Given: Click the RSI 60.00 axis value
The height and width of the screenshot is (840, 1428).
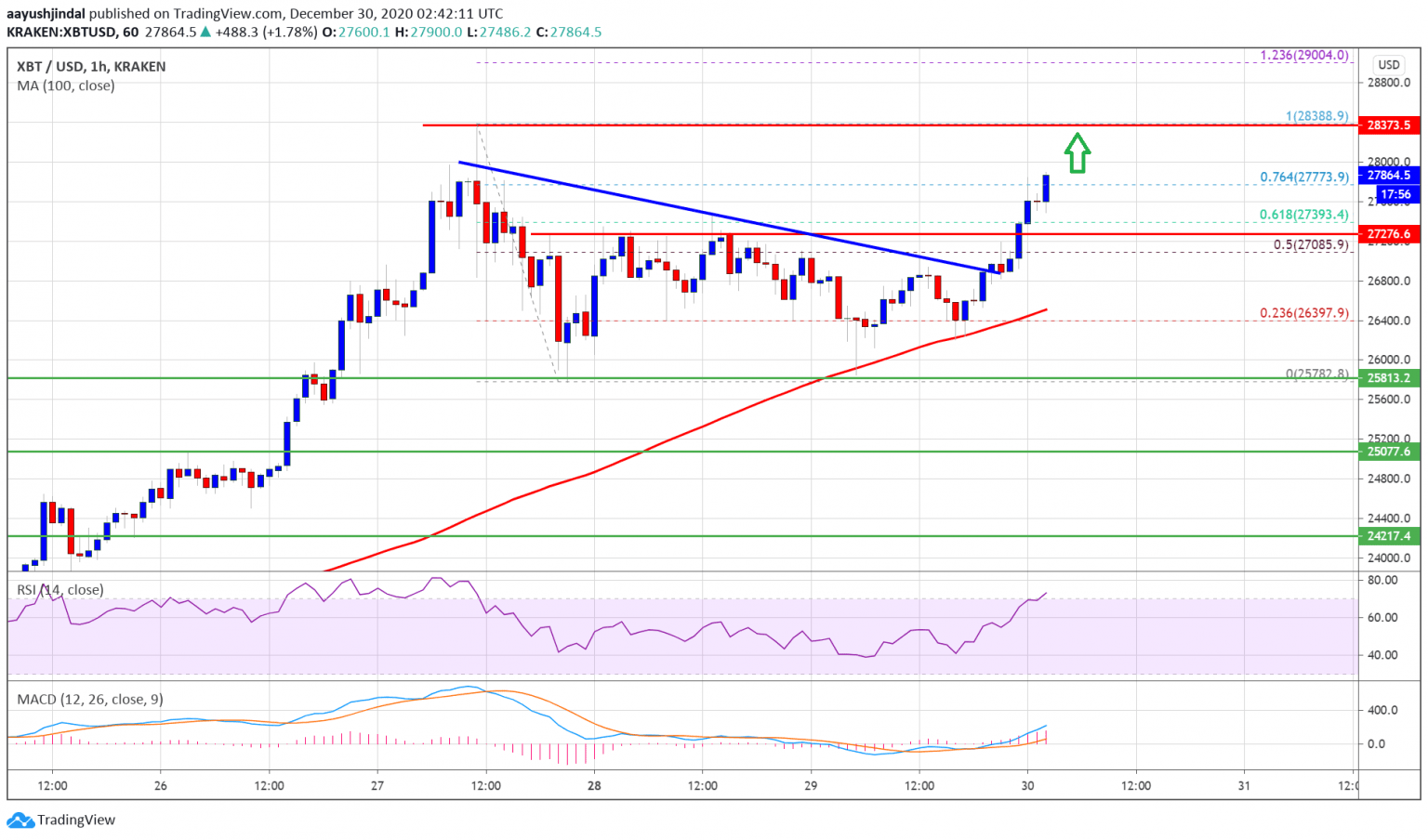Looking at the screenshot, I should [1382, 618].
